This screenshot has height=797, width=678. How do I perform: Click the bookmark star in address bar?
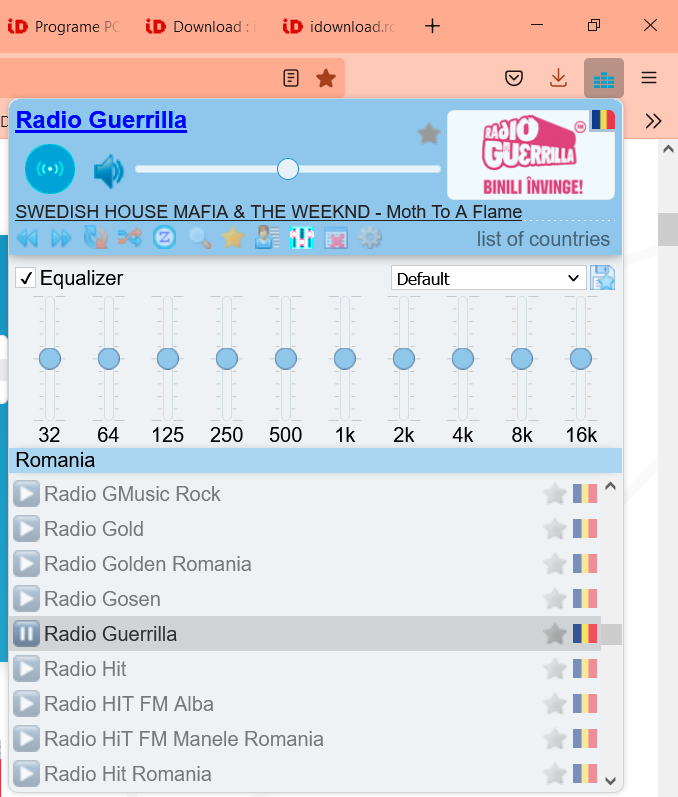click(x=326, y=78)
